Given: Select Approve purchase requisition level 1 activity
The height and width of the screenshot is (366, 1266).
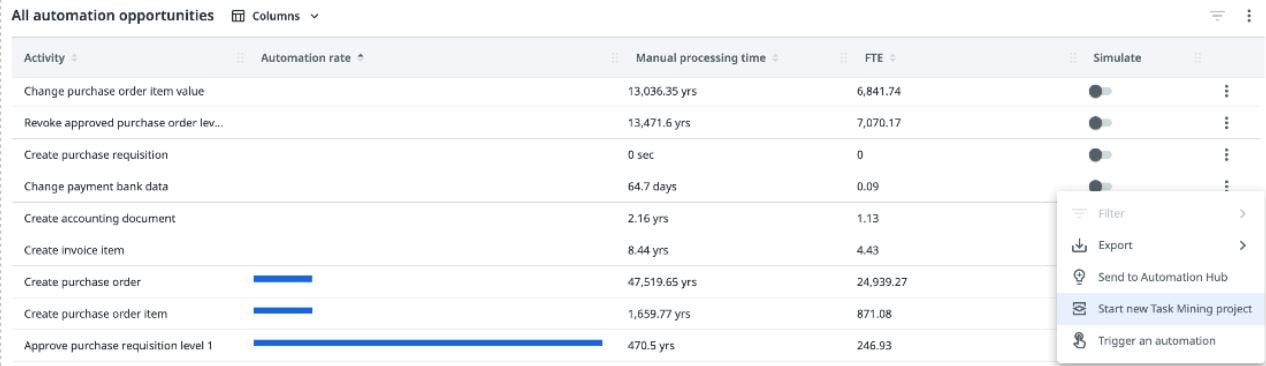Looking at the screenshot, I should click(x=118, y=346).
